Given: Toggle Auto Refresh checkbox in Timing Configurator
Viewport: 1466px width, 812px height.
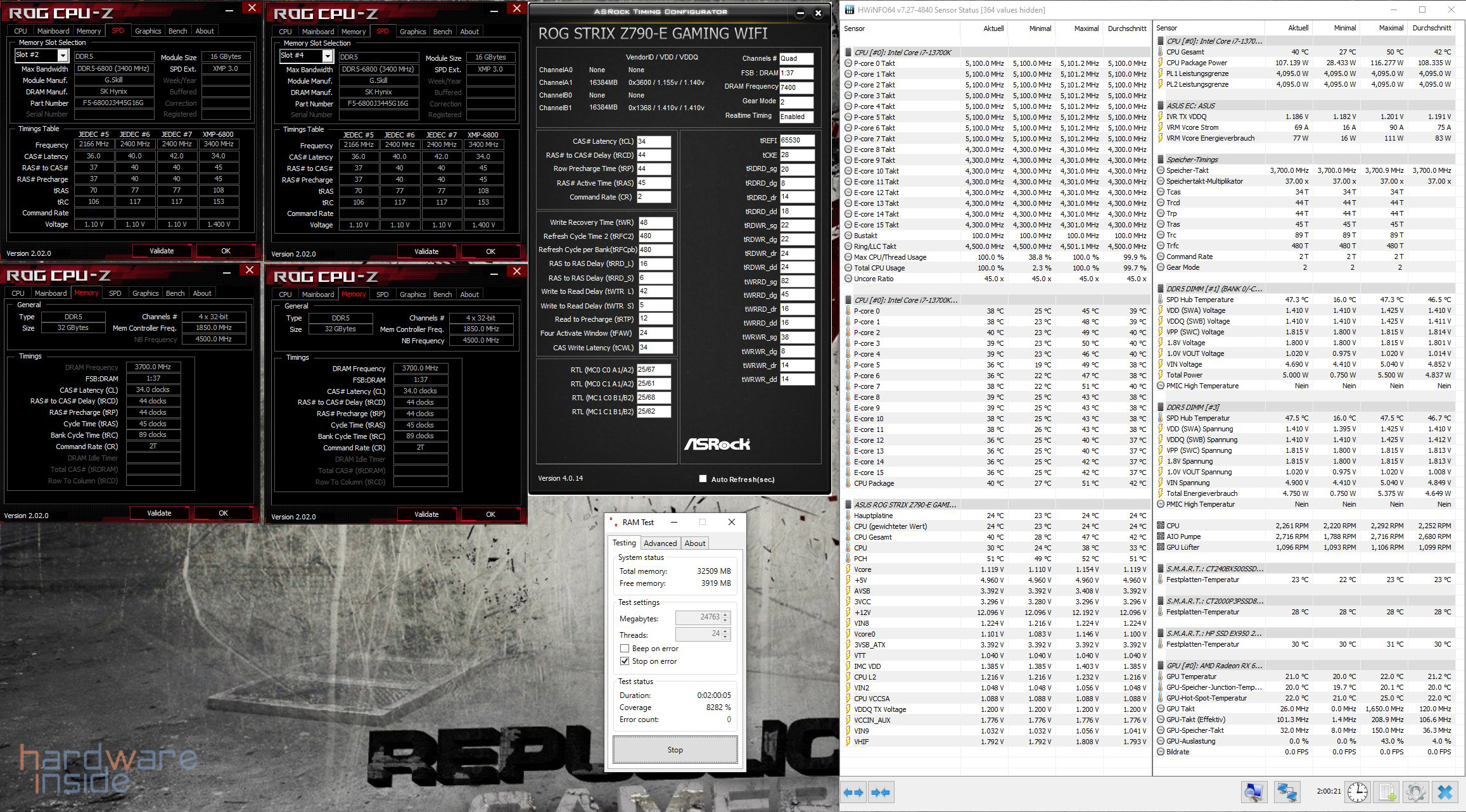Looking at the screenshot, I should [703, 479].
